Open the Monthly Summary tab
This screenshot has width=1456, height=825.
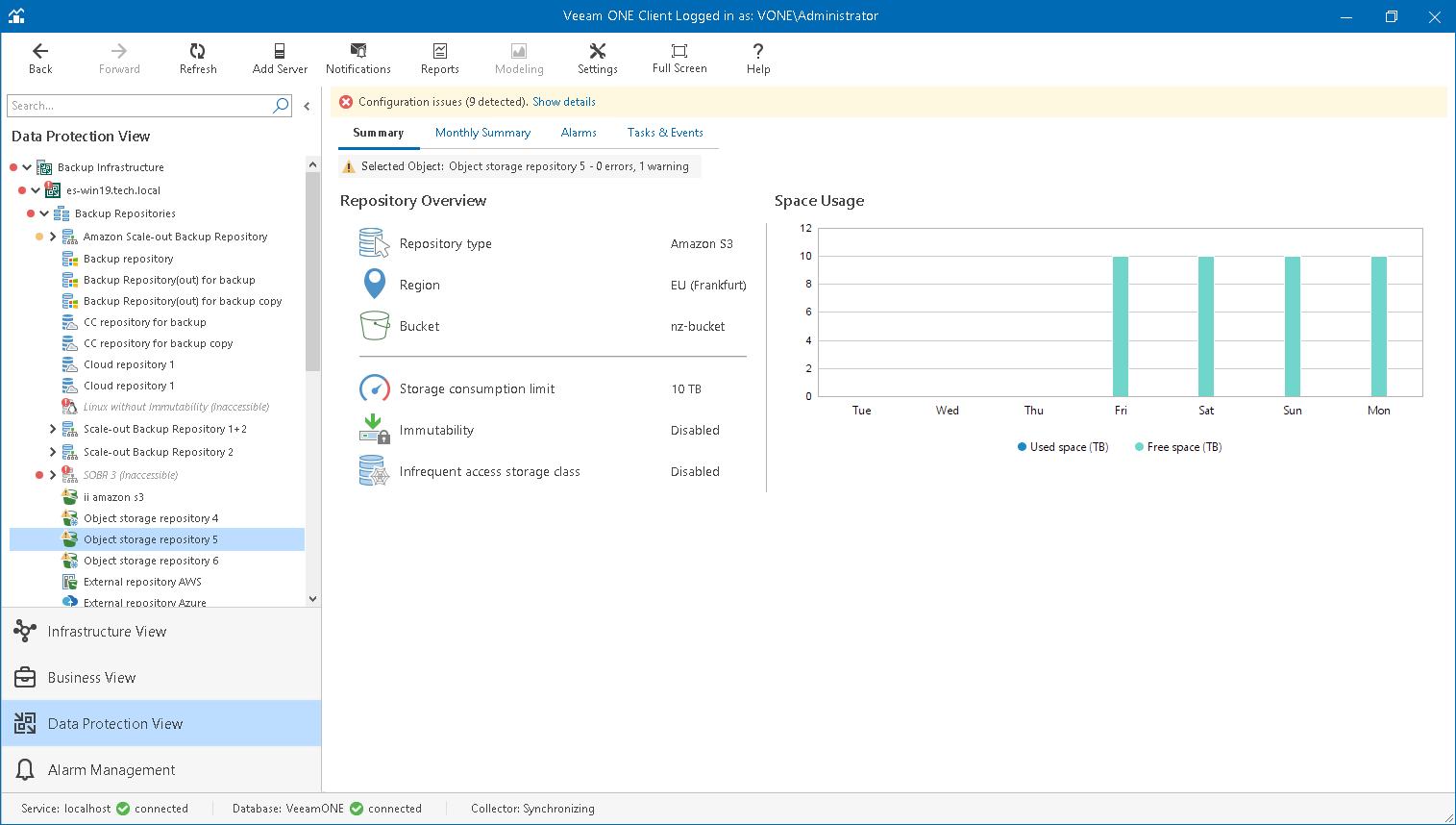coord(482,133)
